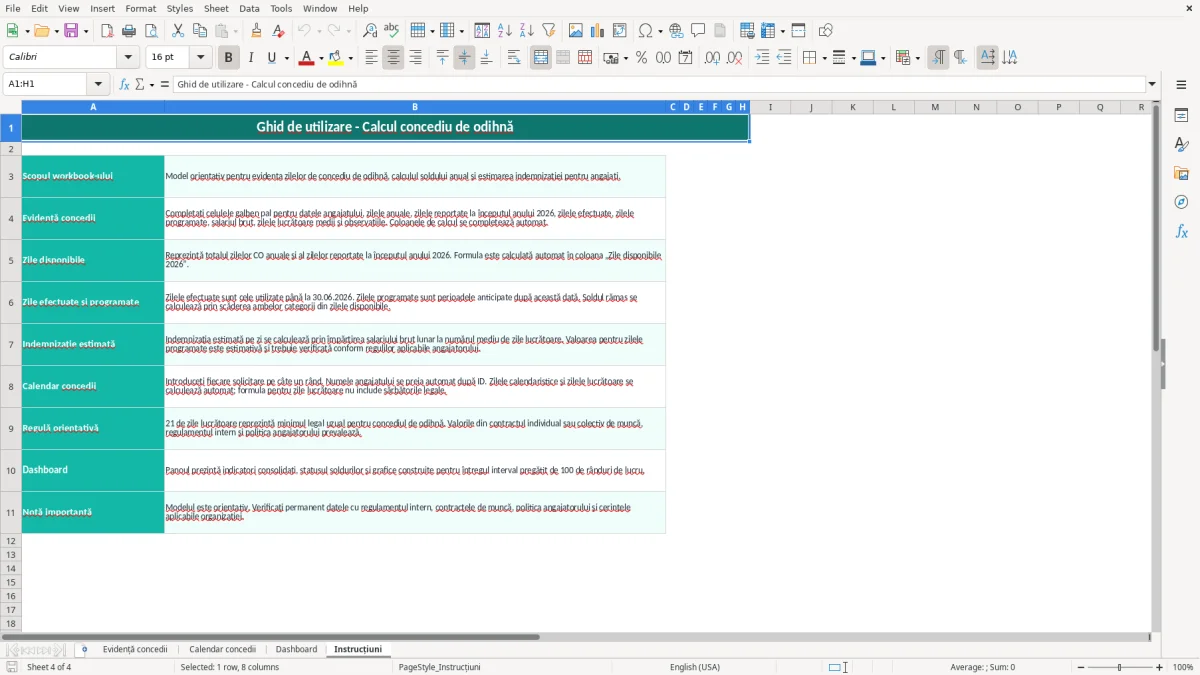Expand the font color dropdown arrow
Viewport: 1200px width, 675px height.
coord(320,58)
